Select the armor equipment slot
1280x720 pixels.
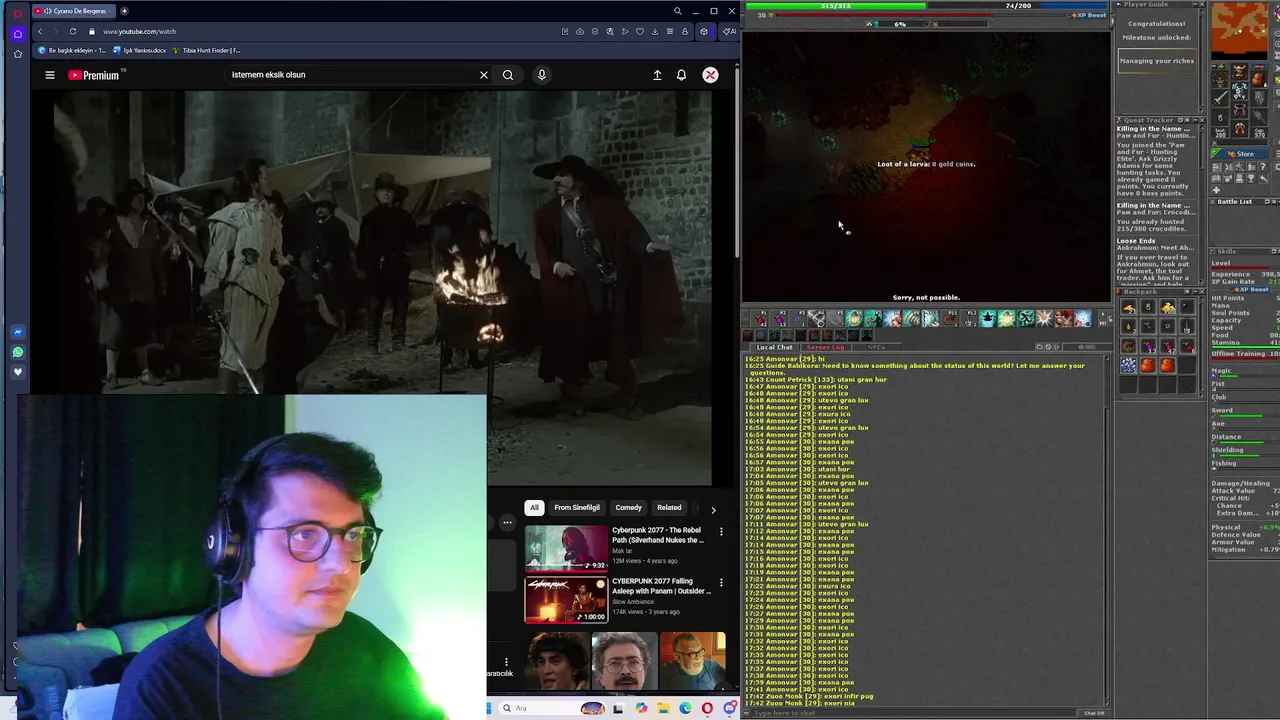(1239, 92)
